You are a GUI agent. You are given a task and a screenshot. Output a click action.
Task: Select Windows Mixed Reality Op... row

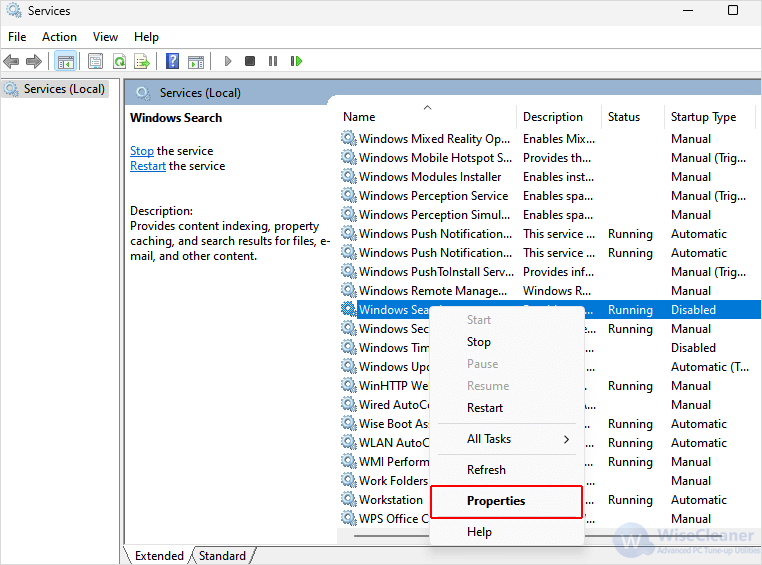point(549,138)
